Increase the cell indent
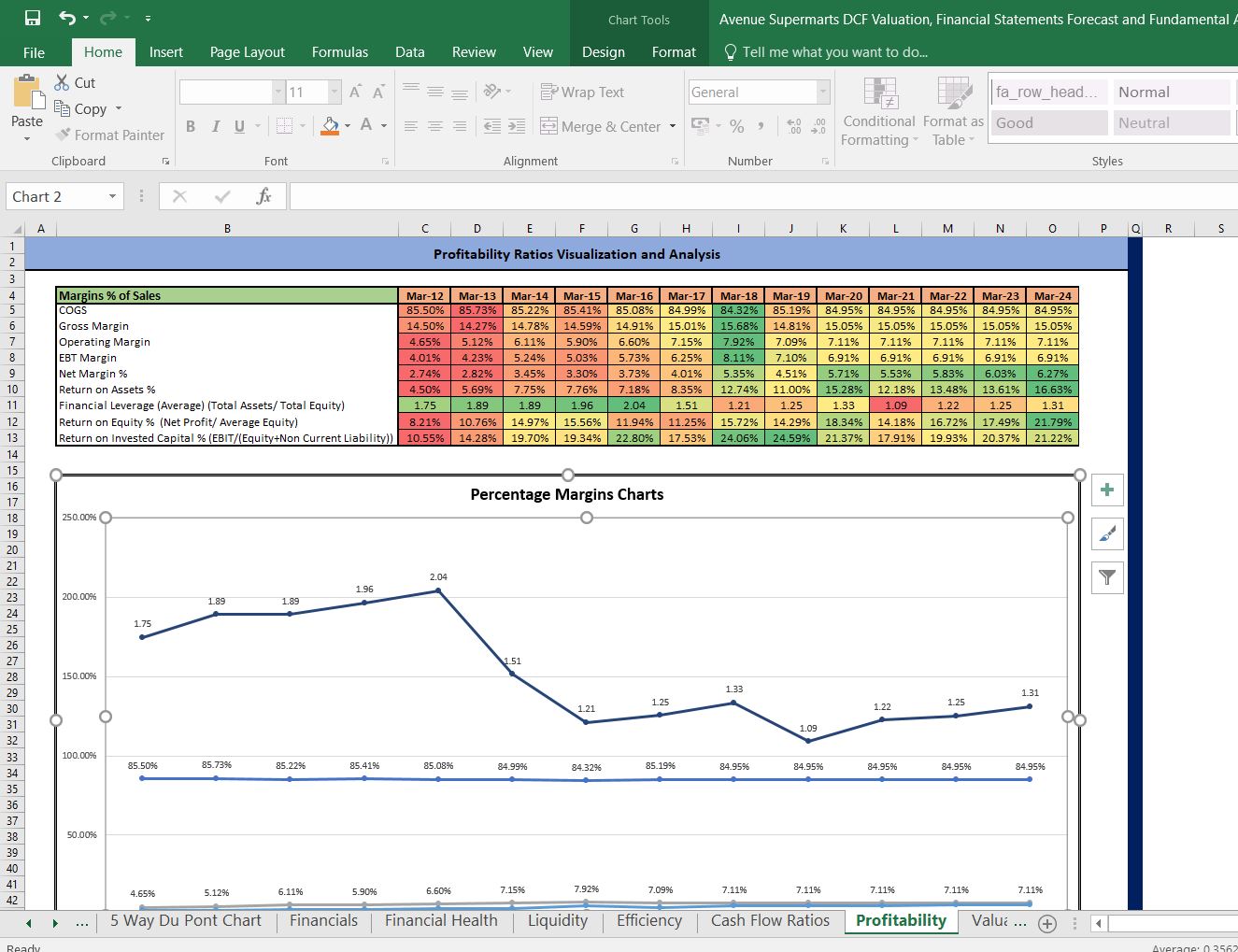This screenshot has width=1238, height=952. (517, 126)
